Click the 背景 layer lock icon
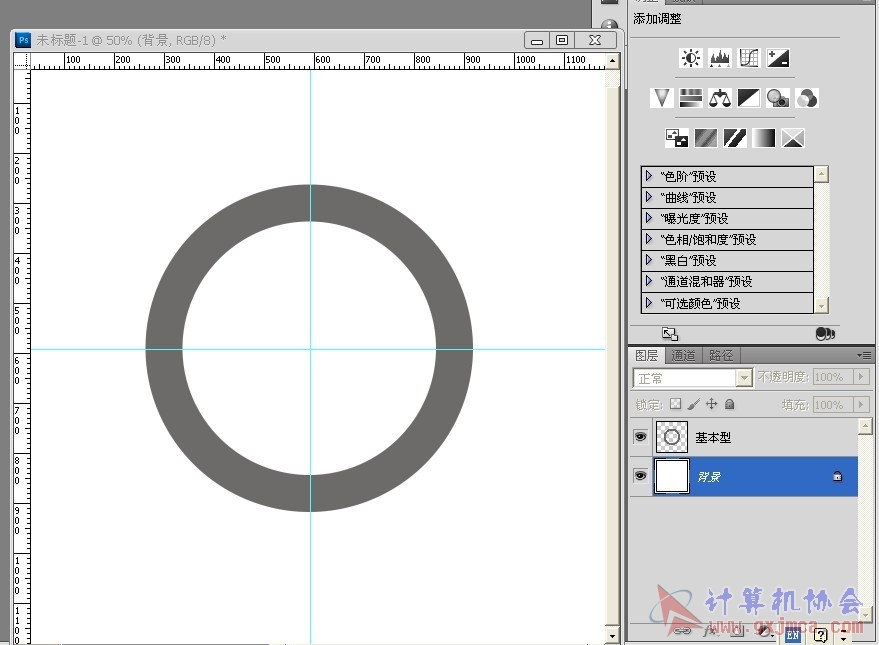 click(837, 476)
